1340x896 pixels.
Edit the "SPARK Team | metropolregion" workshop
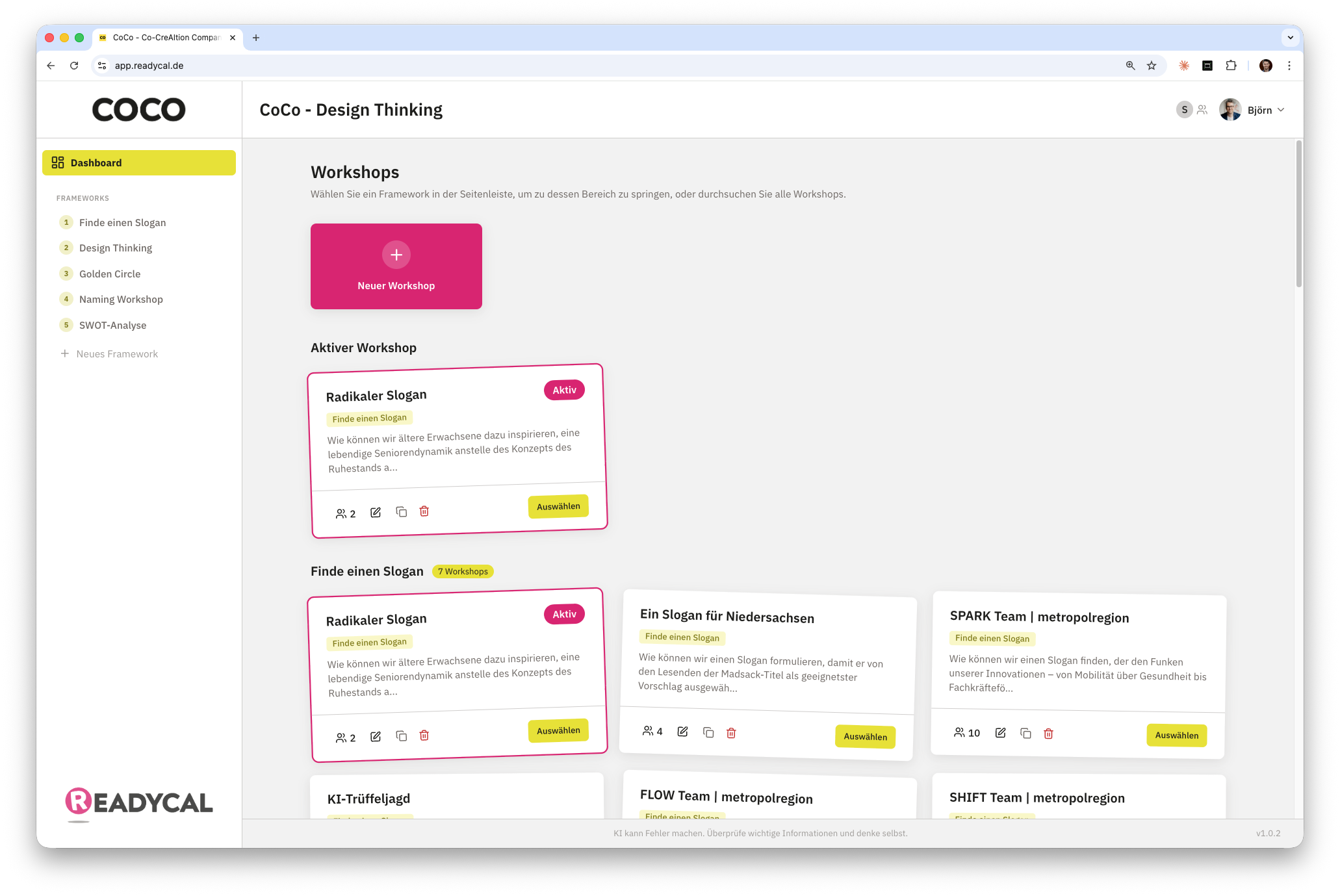tap(1000, 732)
